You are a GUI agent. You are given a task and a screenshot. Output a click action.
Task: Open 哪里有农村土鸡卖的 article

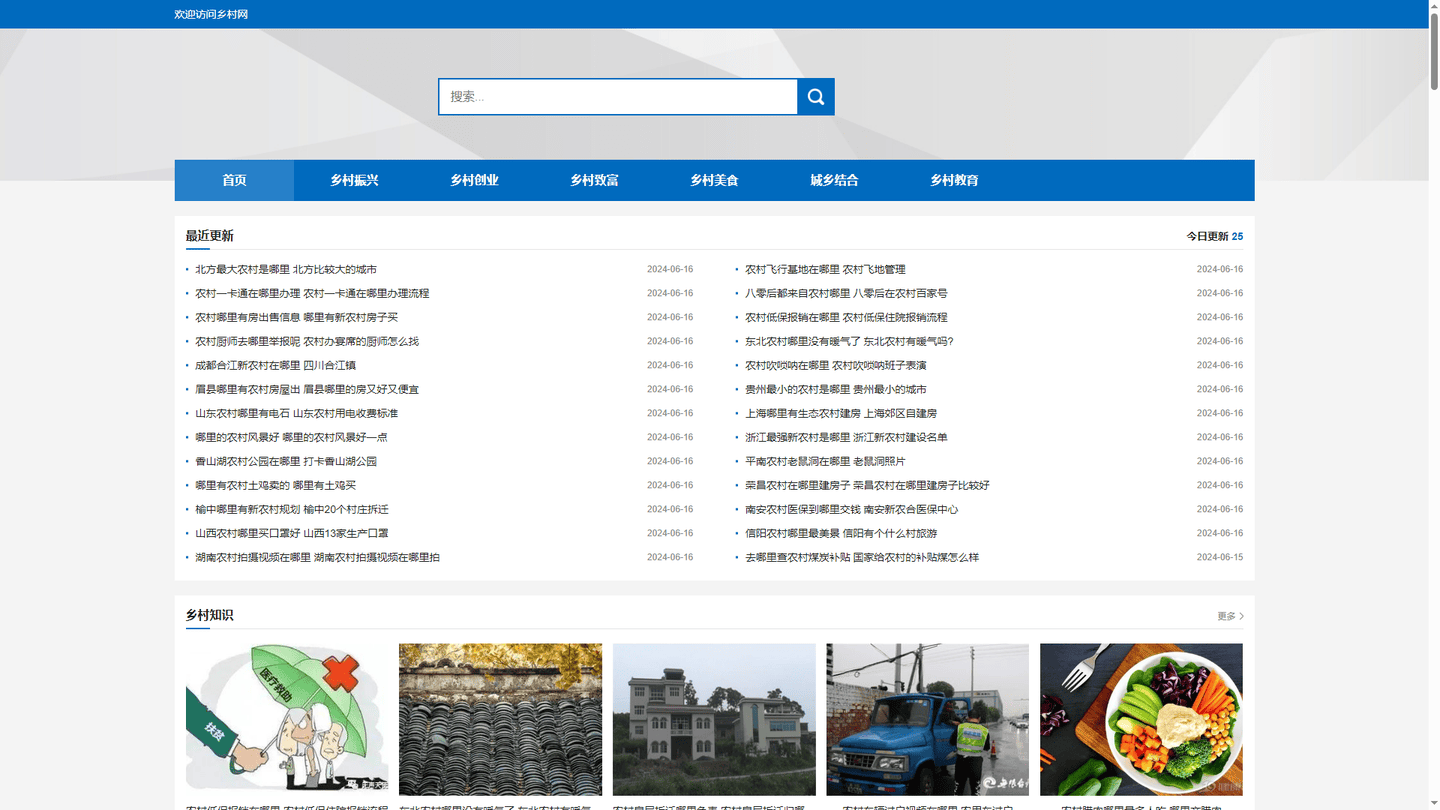(x=275, y=485)
